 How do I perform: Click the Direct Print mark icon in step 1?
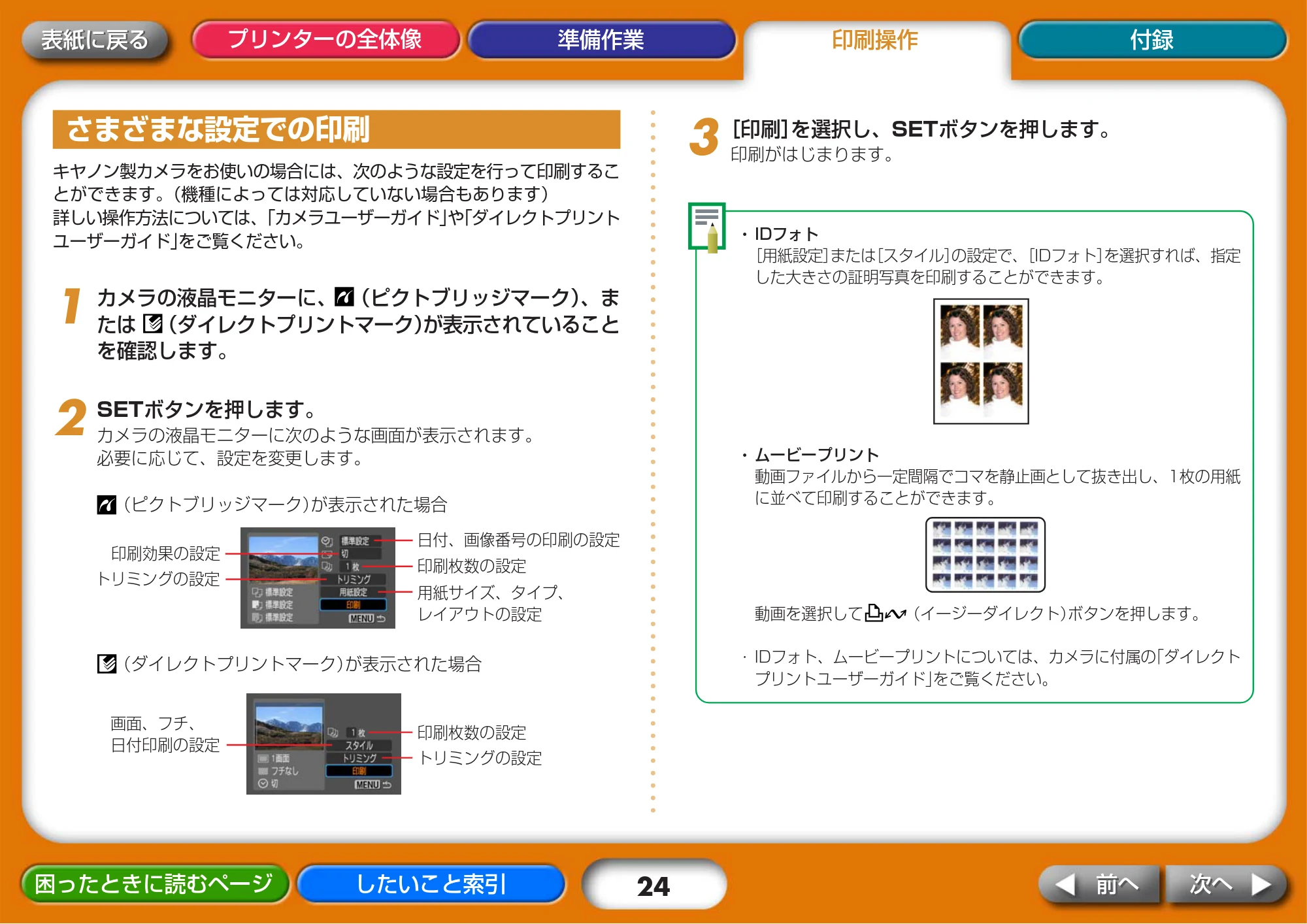(152, 323)
